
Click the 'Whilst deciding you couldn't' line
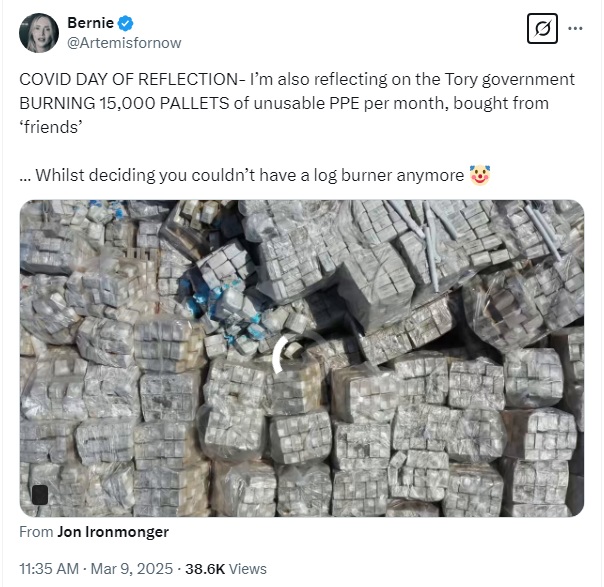(139, 175)
